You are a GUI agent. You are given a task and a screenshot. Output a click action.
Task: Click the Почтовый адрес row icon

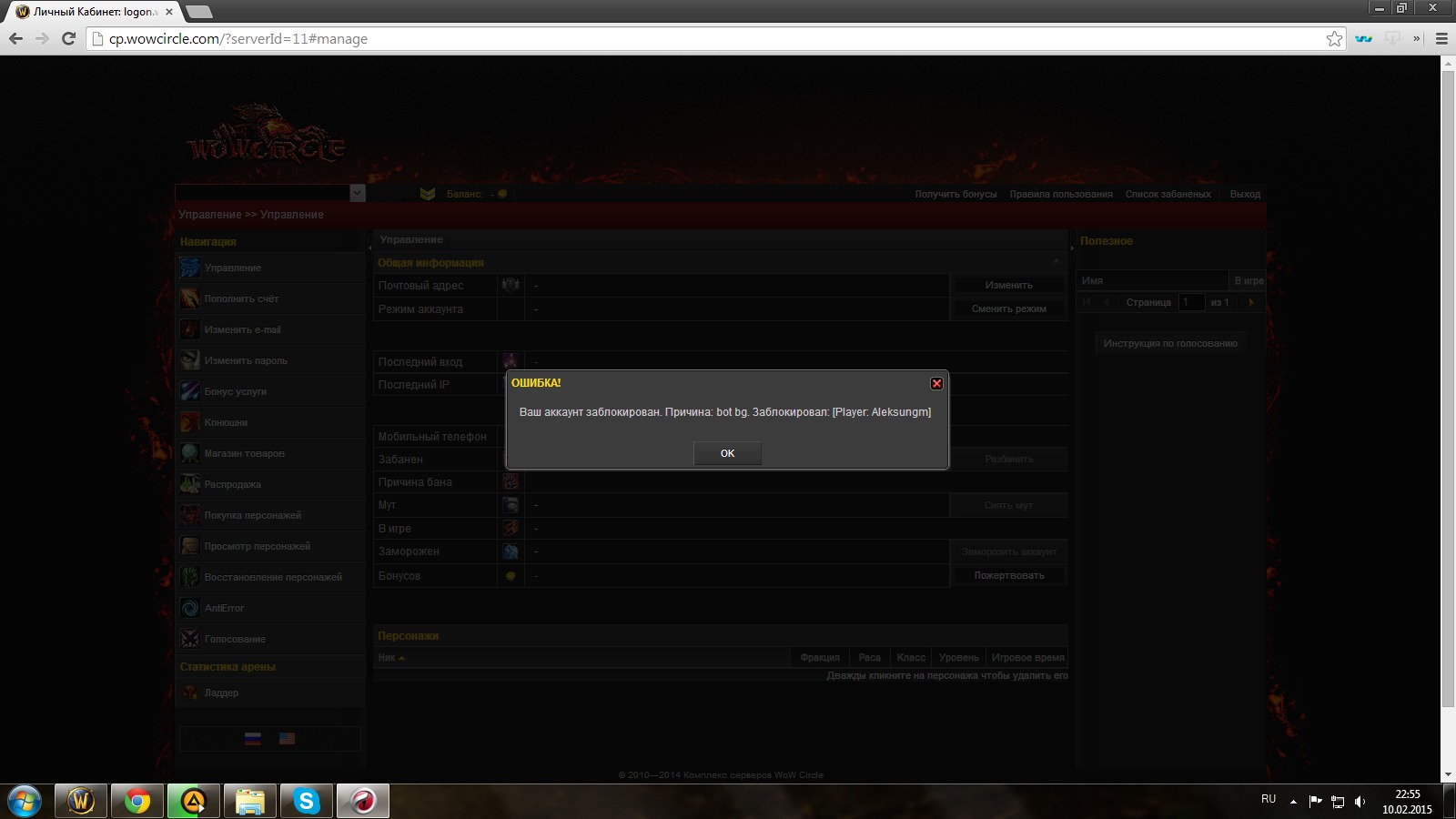pyautogui.click(x=511, y=285)
